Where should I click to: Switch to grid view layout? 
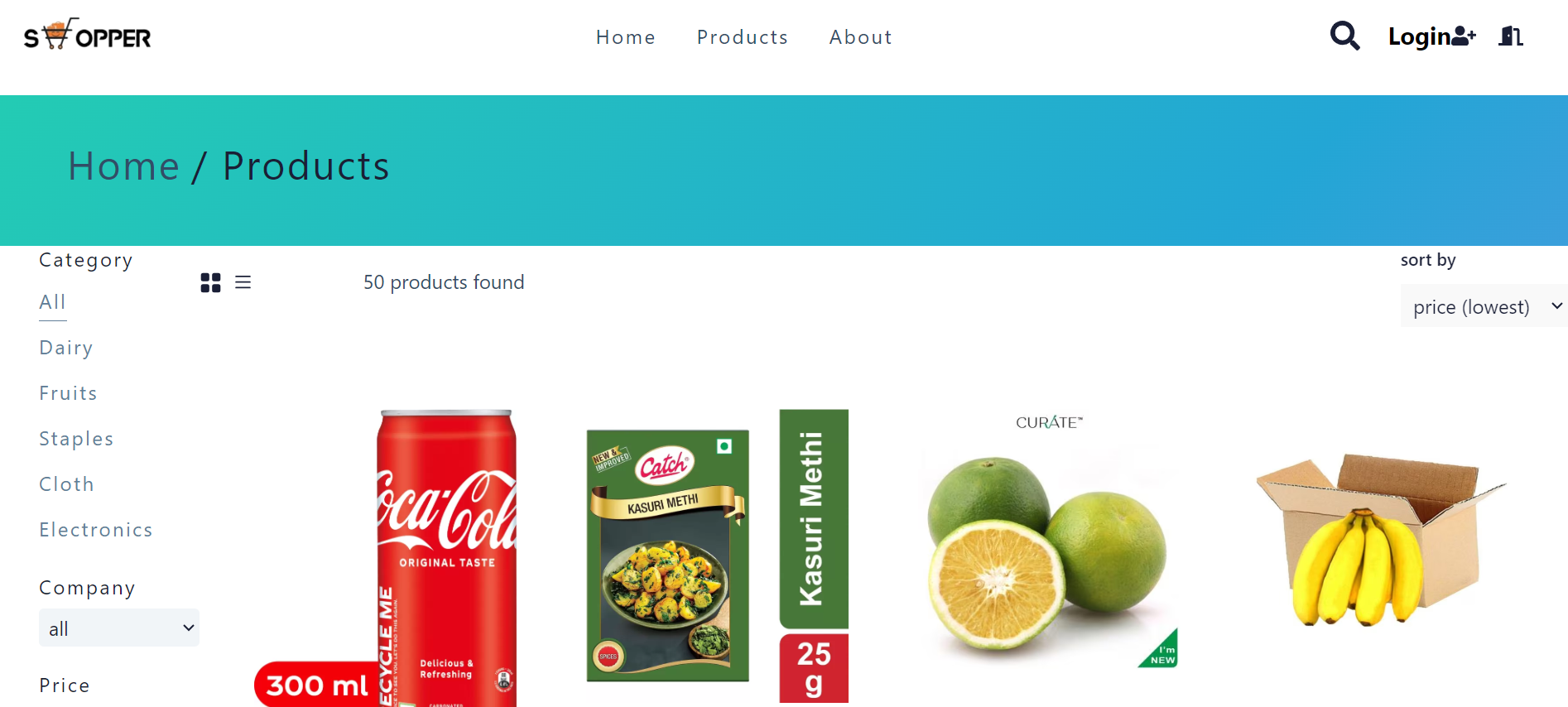pyautogui.click(x=210, y=283)
